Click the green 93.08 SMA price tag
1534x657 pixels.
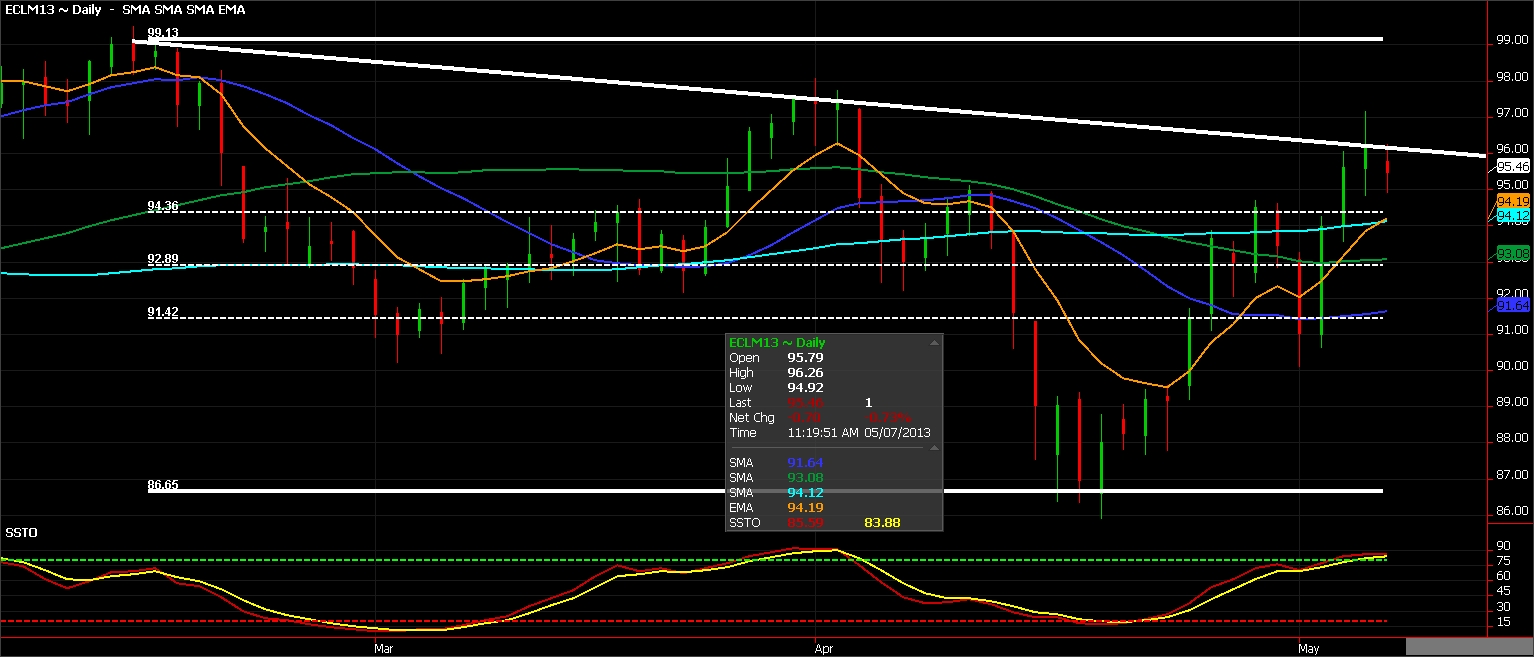pos(1513,252)
